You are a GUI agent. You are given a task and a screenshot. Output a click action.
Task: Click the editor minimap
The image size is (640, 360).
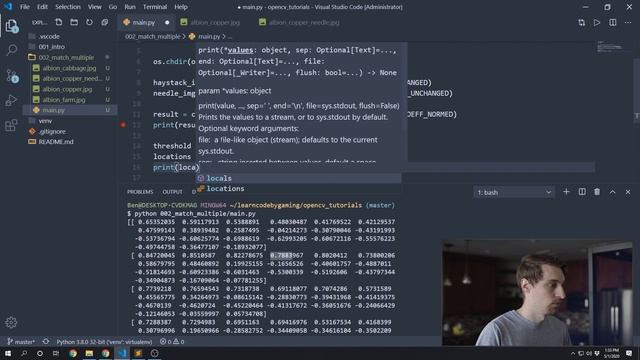610,47
